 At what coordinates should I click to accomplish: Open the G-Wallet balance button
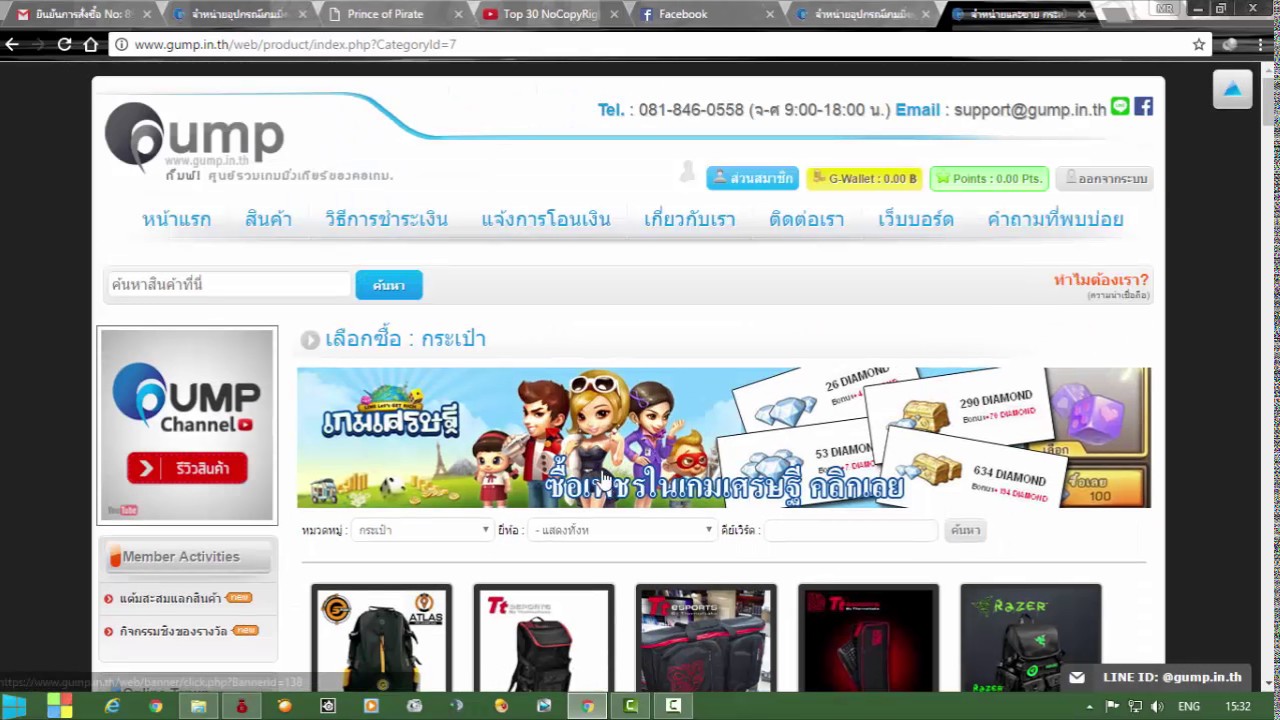(x=864, y=178)
